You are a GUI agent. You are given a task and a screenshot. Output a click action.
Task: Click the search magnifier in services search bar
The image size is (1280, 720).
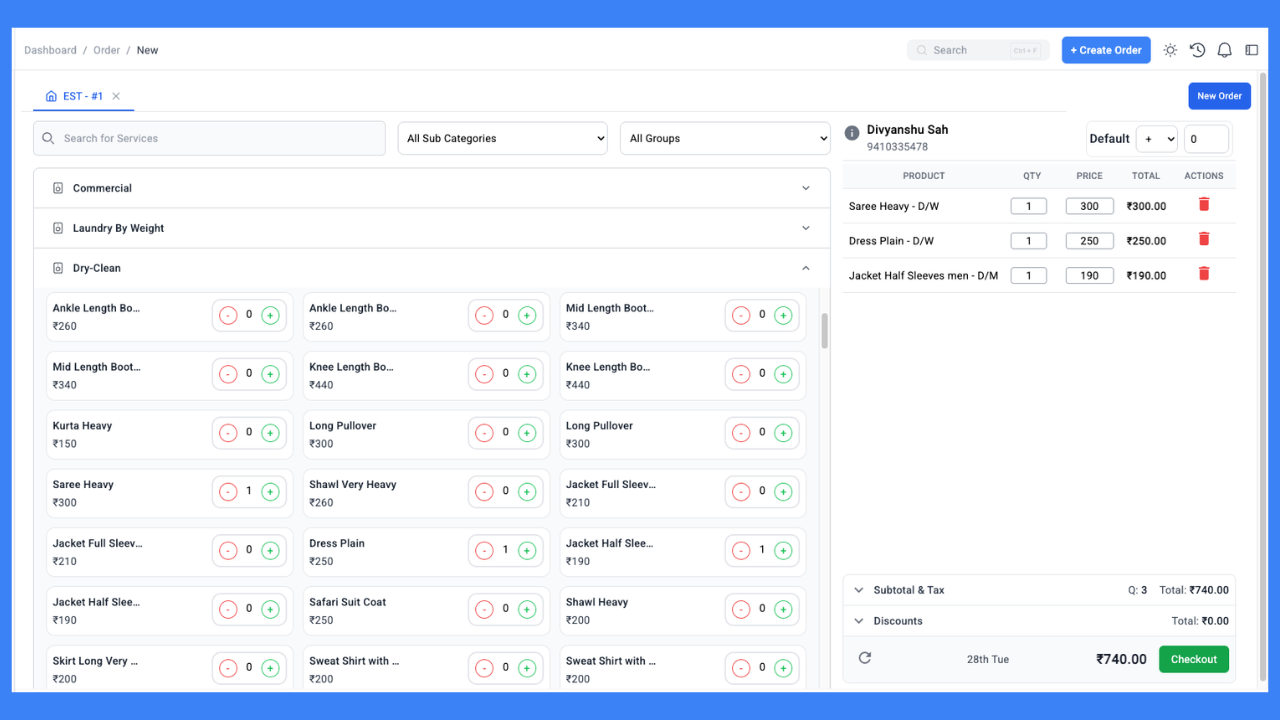click(48, 138)
